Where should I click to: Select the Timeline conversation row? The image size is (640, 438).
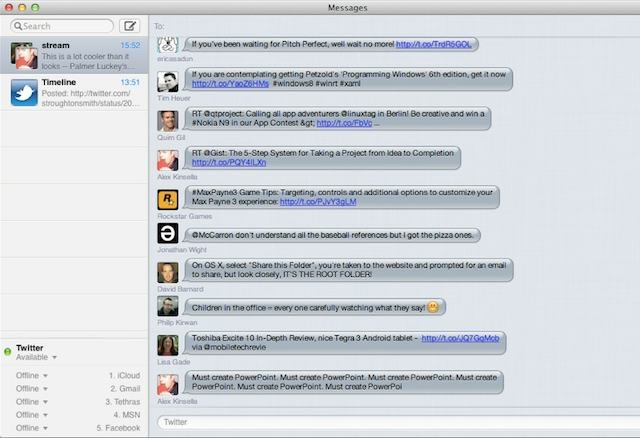(74, 92)
